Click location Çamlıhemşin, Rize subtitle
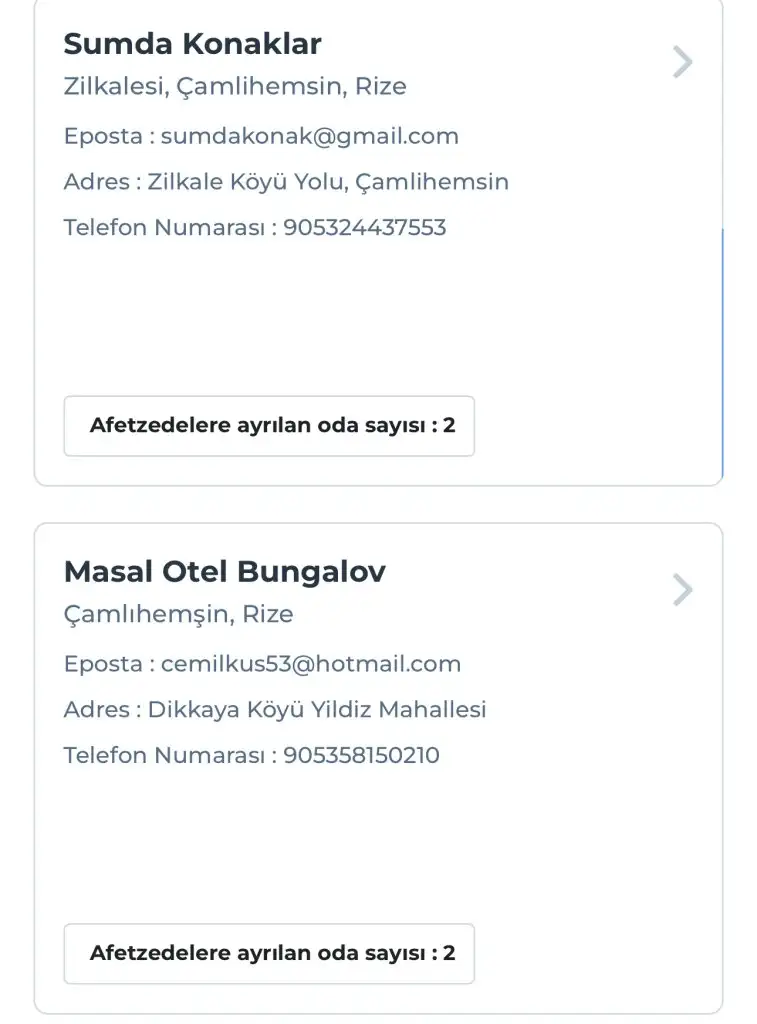 click(x=178, y=614)
